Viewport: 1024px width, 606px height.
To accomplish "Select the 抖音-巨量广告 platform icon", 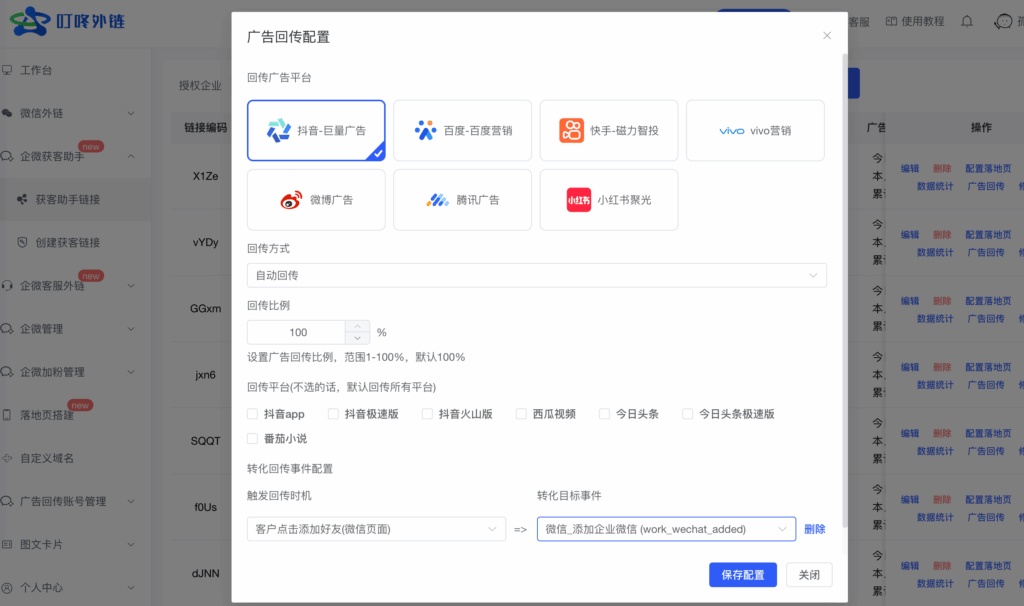I will click(279, 130).
